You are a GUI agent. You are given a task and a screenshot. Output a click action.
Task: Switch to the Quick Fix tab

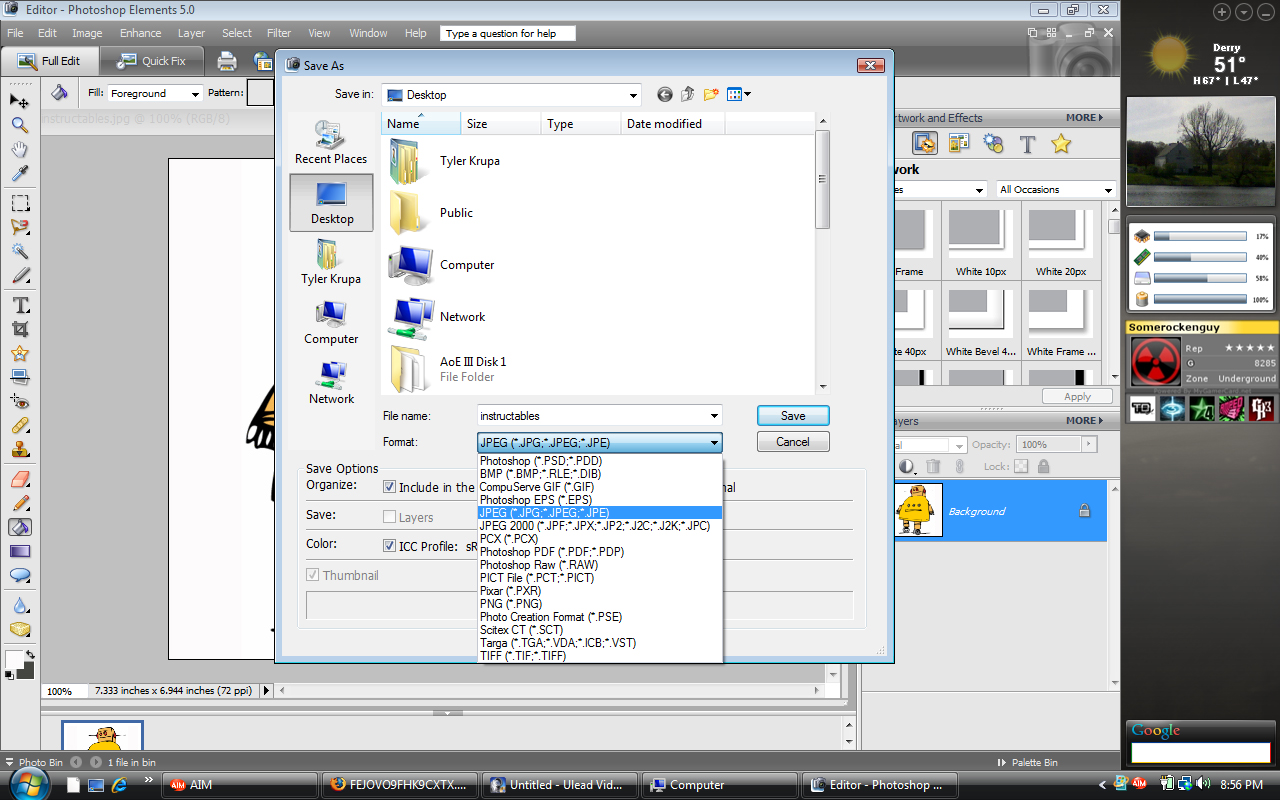pos(154,61)
